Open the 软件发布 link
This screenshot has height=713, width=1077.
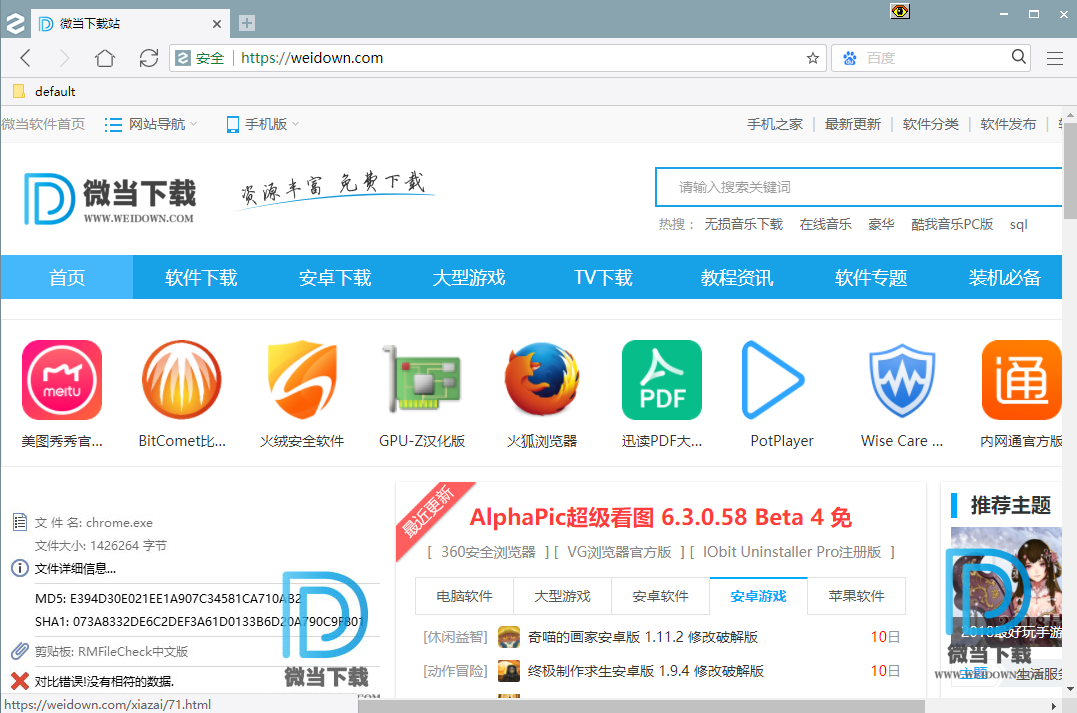[1008, 124]
